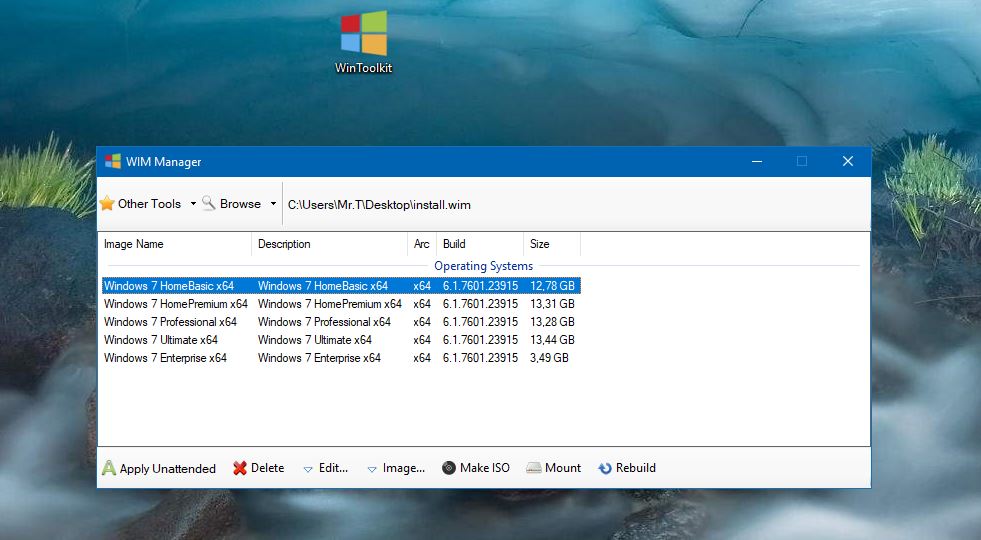981x540 pixels.
Task: Click the Rebuild refresh icon
Action: pos(605,468)
